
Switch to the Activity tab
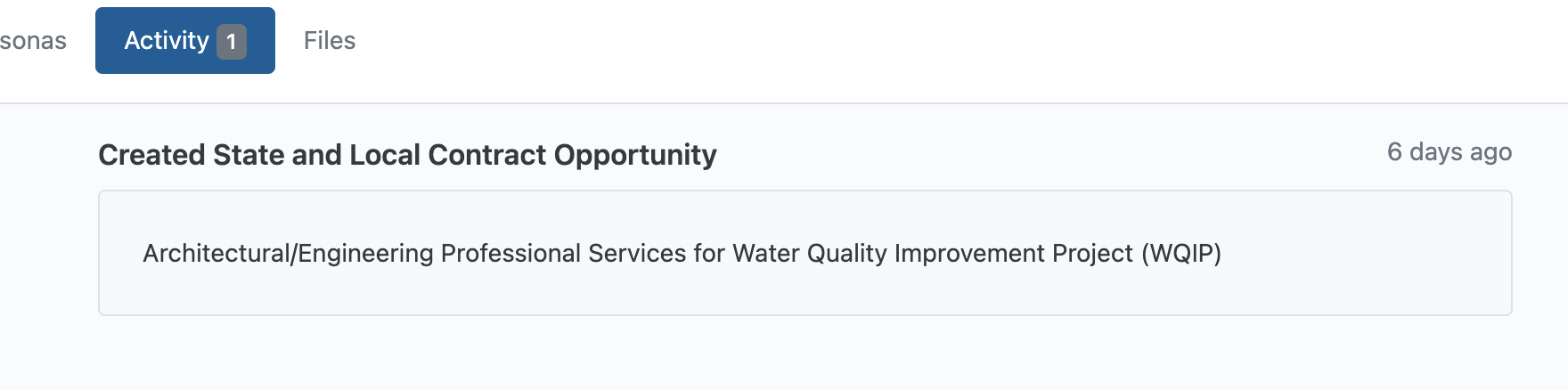184,41
